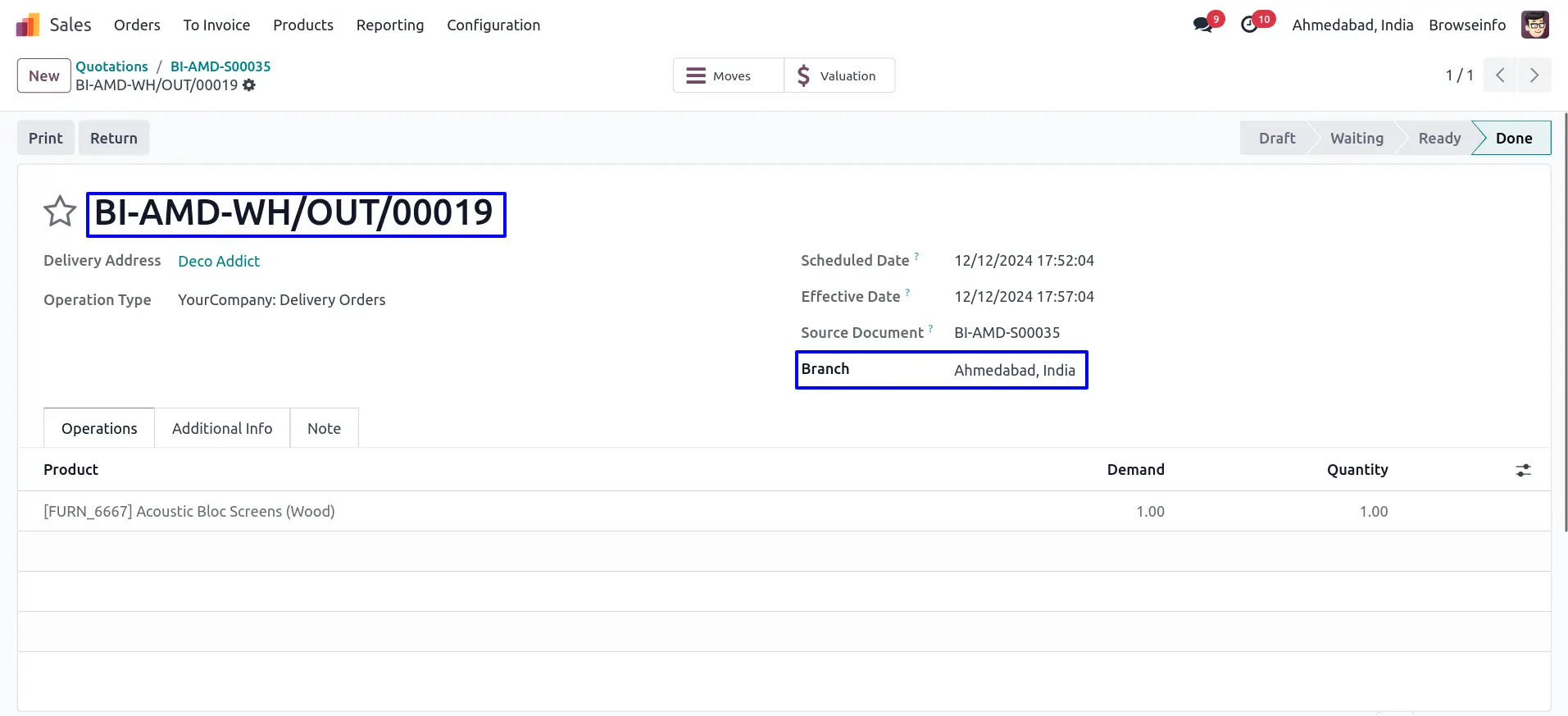Open the activities clock icon
This screenshot has width=1568, height=716.
click(1249, 25)
